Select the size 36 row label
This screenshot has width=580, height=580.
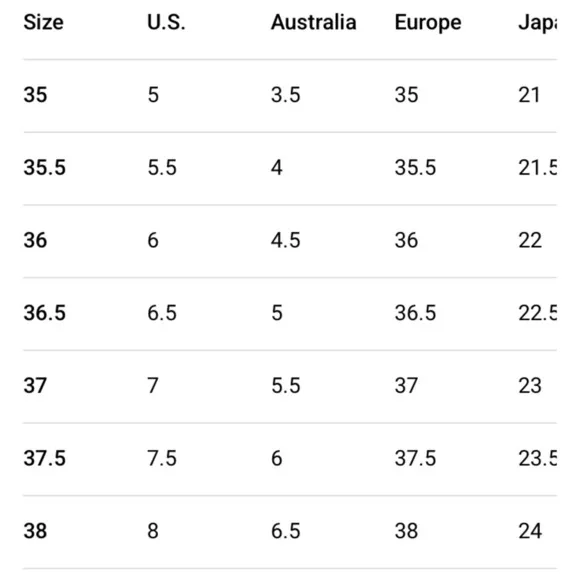point(36,240)
